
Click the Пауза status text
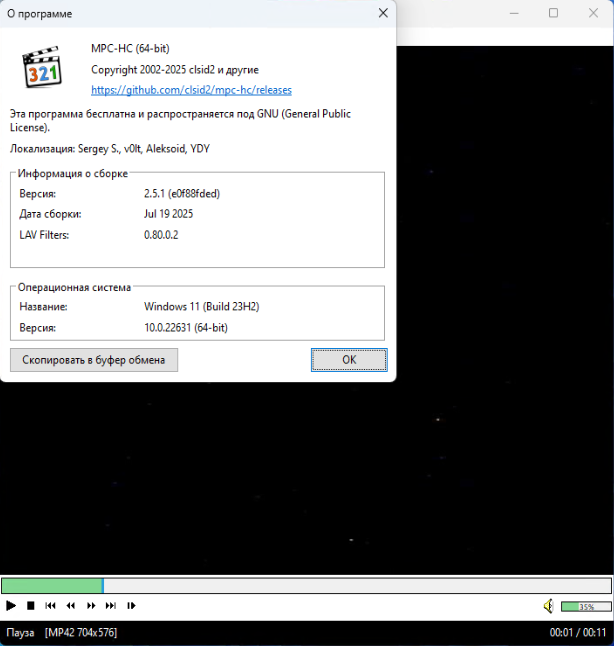[x=20, y=632]
